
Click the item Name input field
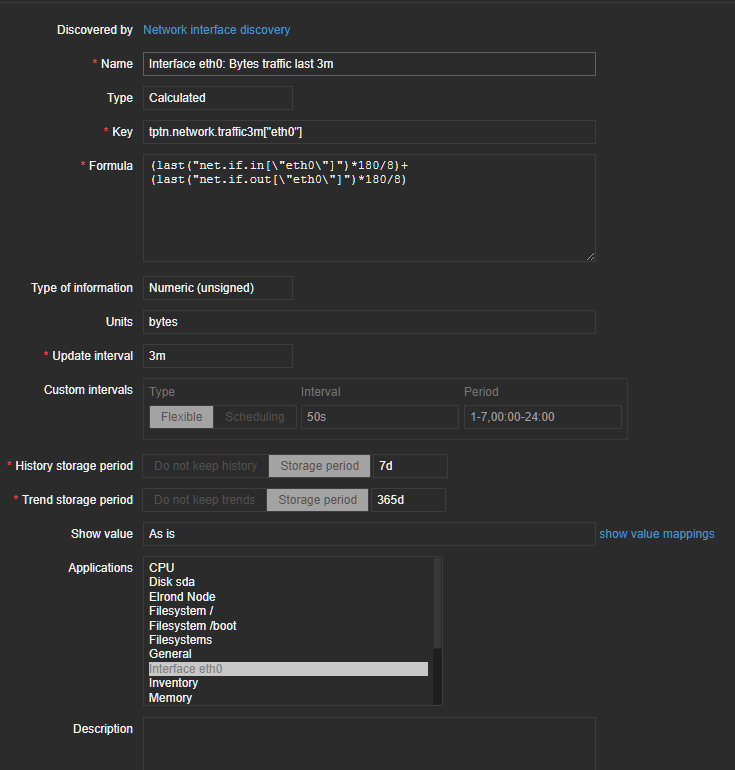(369, 64)
